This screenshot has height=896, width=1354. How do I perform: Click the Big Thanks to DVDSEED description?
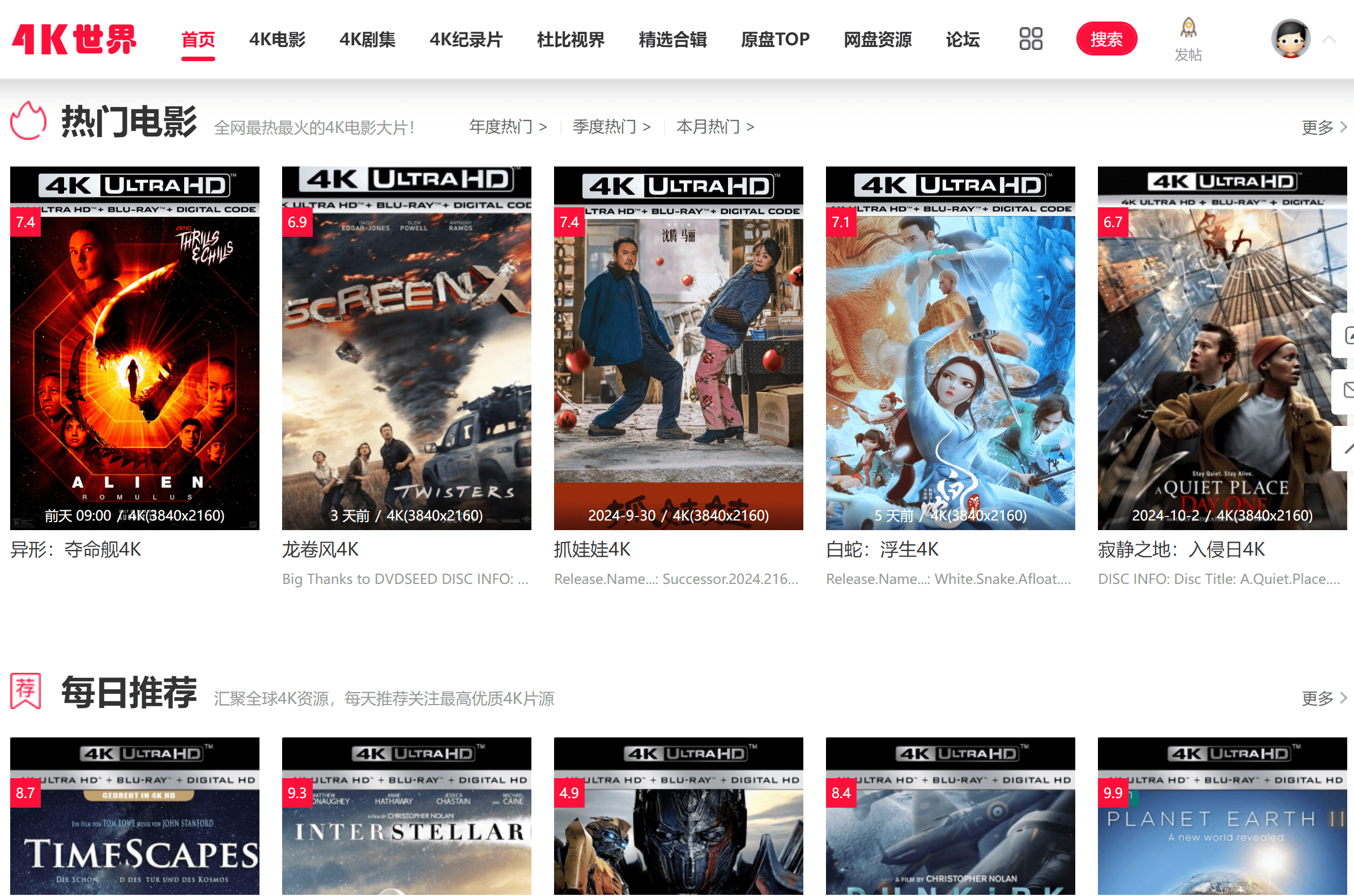coord(405,579)
